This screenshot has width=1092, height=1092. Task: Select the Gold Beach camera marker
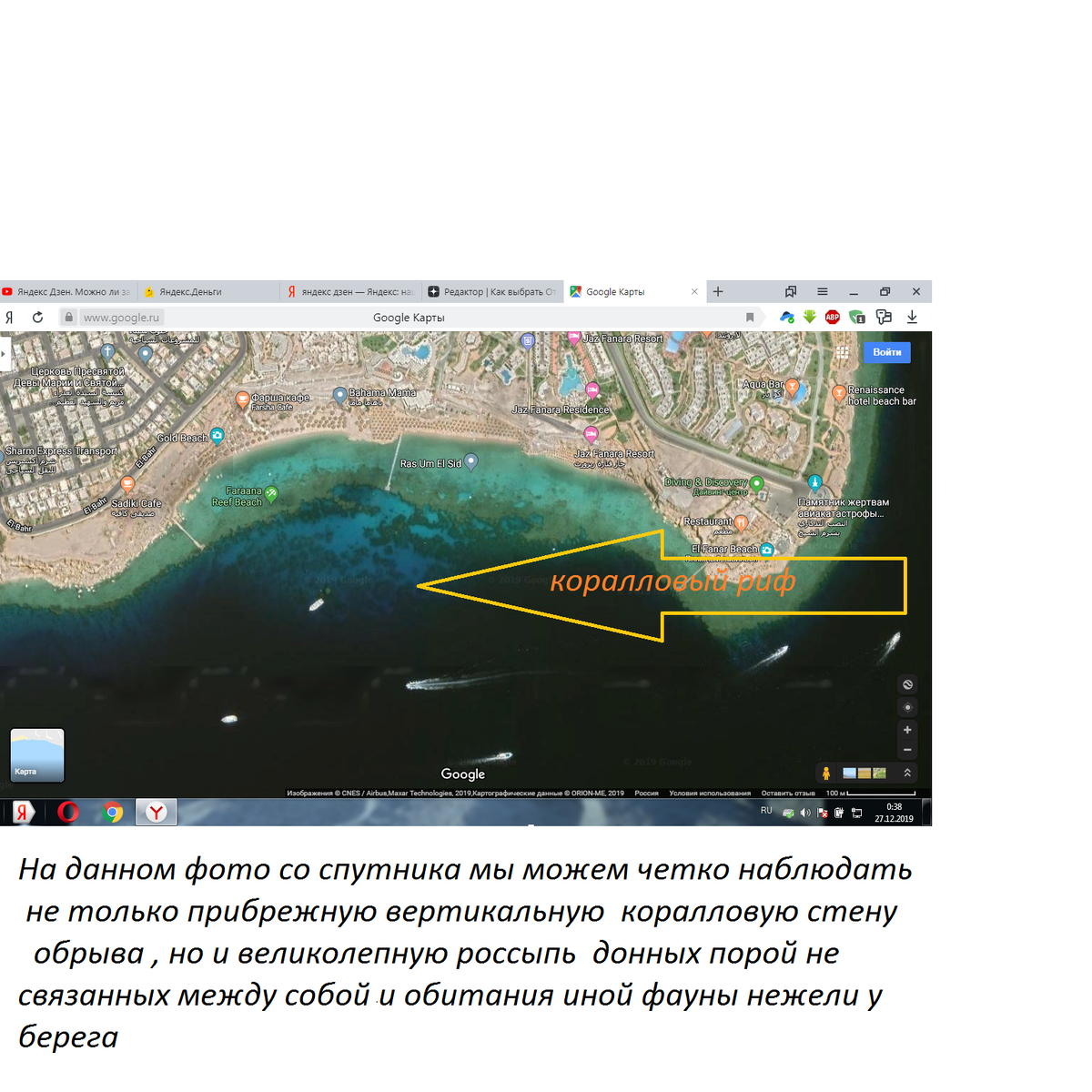point(217,435)
